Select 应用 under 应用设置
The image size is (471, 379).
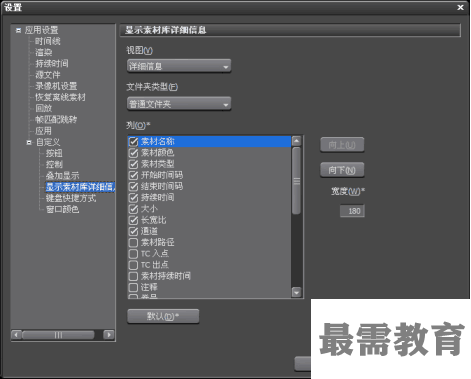click(x=44, y=131)
